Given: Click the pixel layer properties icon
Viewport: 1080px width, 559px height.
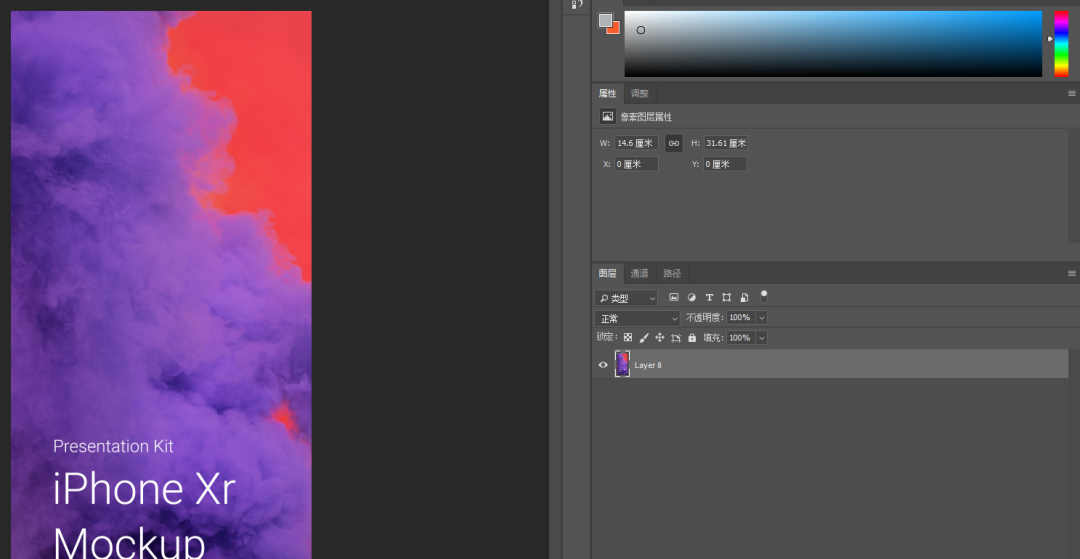Looking at the screenshot, I should 608,116.
